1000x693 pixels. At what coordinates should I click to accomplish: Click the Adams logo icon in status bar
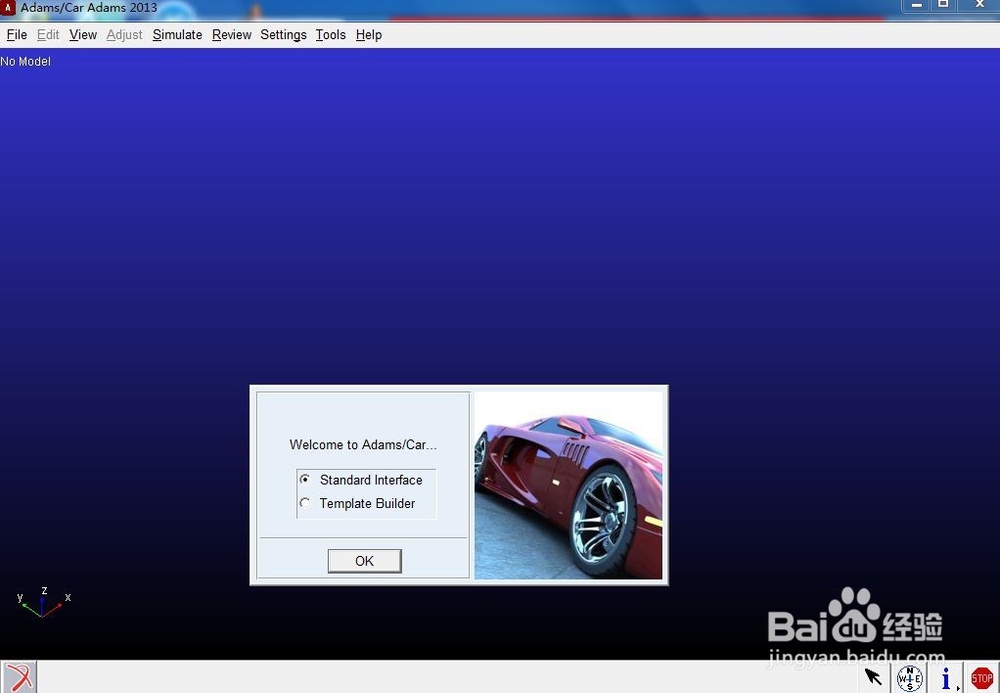click(x=19, y=677)
